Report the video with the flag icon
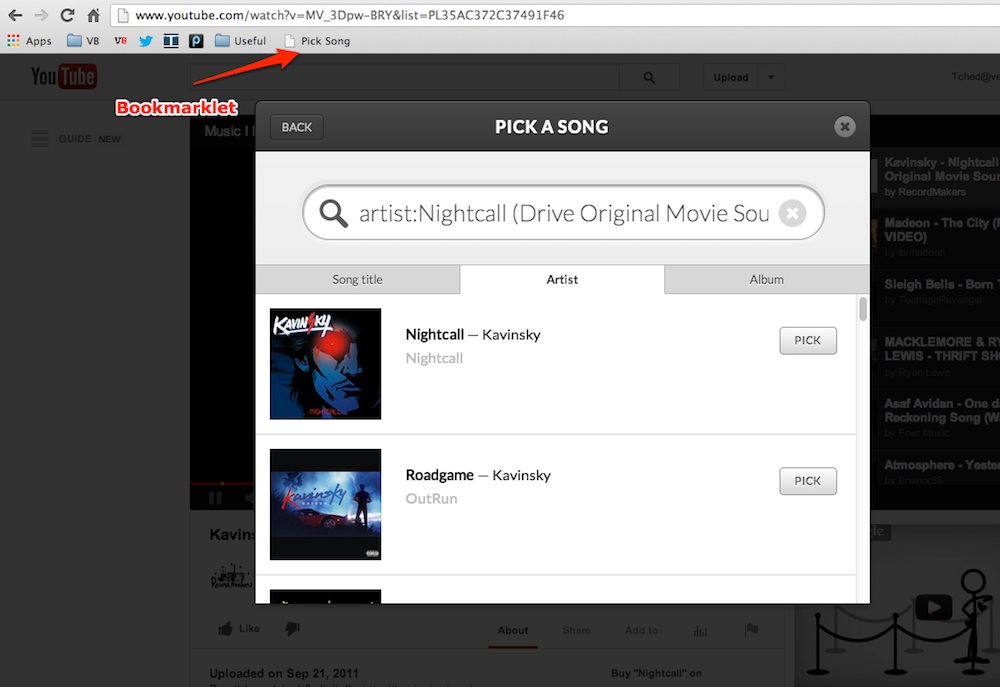The width and height of the screenshot is (1000, 687). 752,630
